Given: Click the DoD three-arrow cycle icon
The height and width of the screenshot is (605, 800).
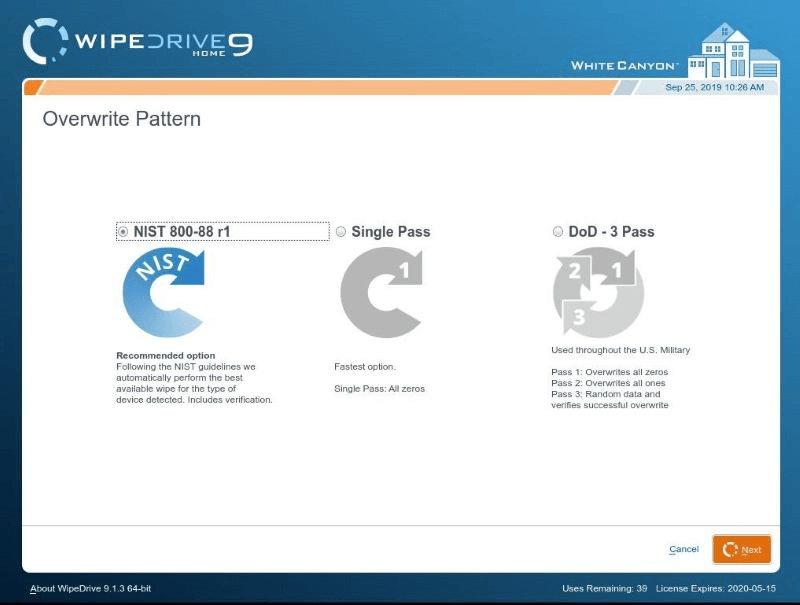Looking at the screenshot, I should pos(598,291).
